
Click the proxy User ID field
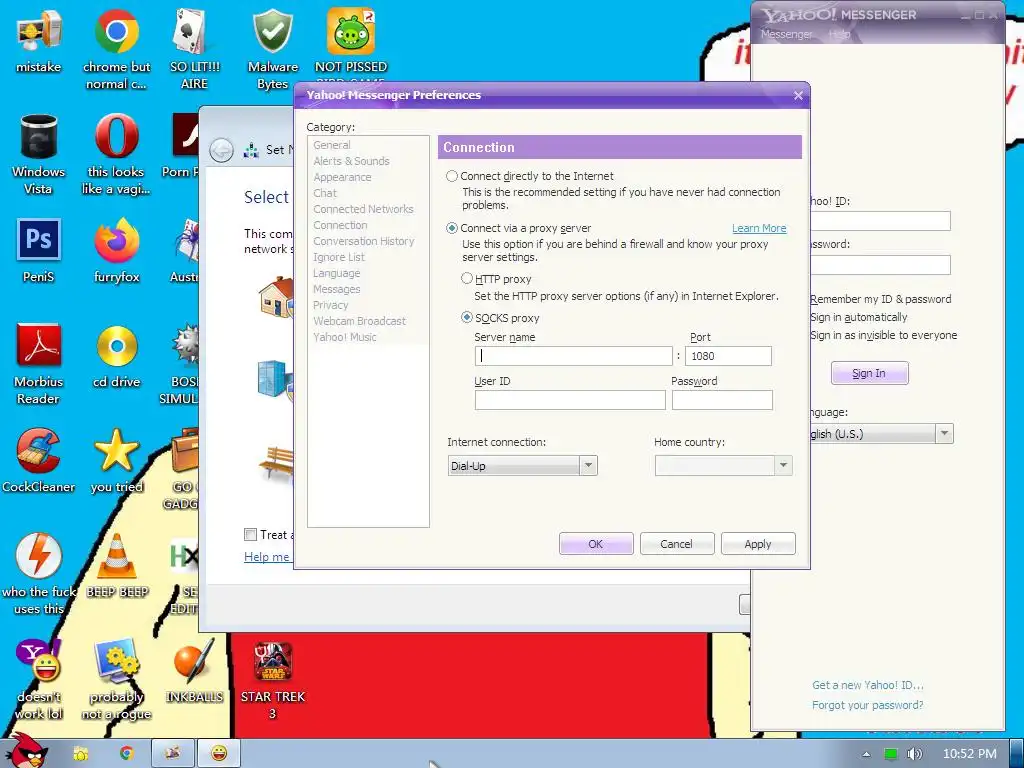570,400
